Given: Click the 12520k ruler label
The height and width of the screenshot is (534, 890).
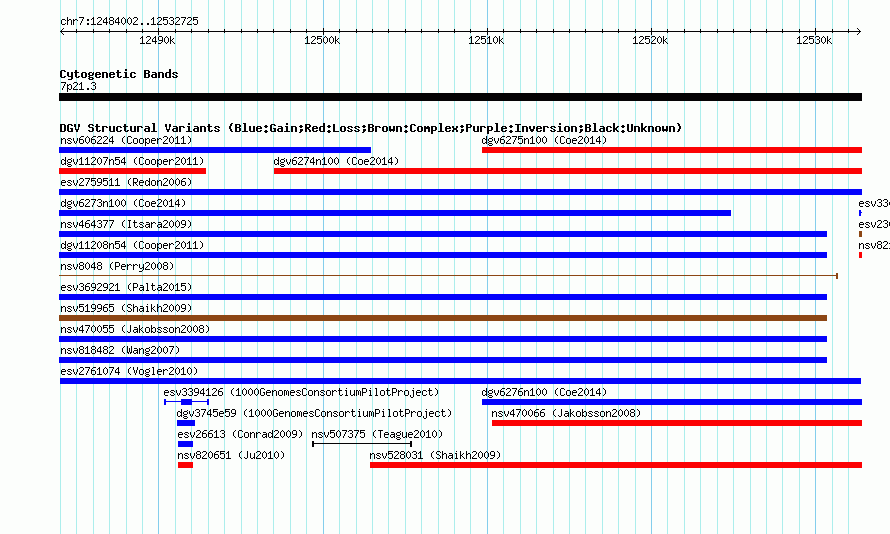Looking at the screenshot, I should point(650,40).
